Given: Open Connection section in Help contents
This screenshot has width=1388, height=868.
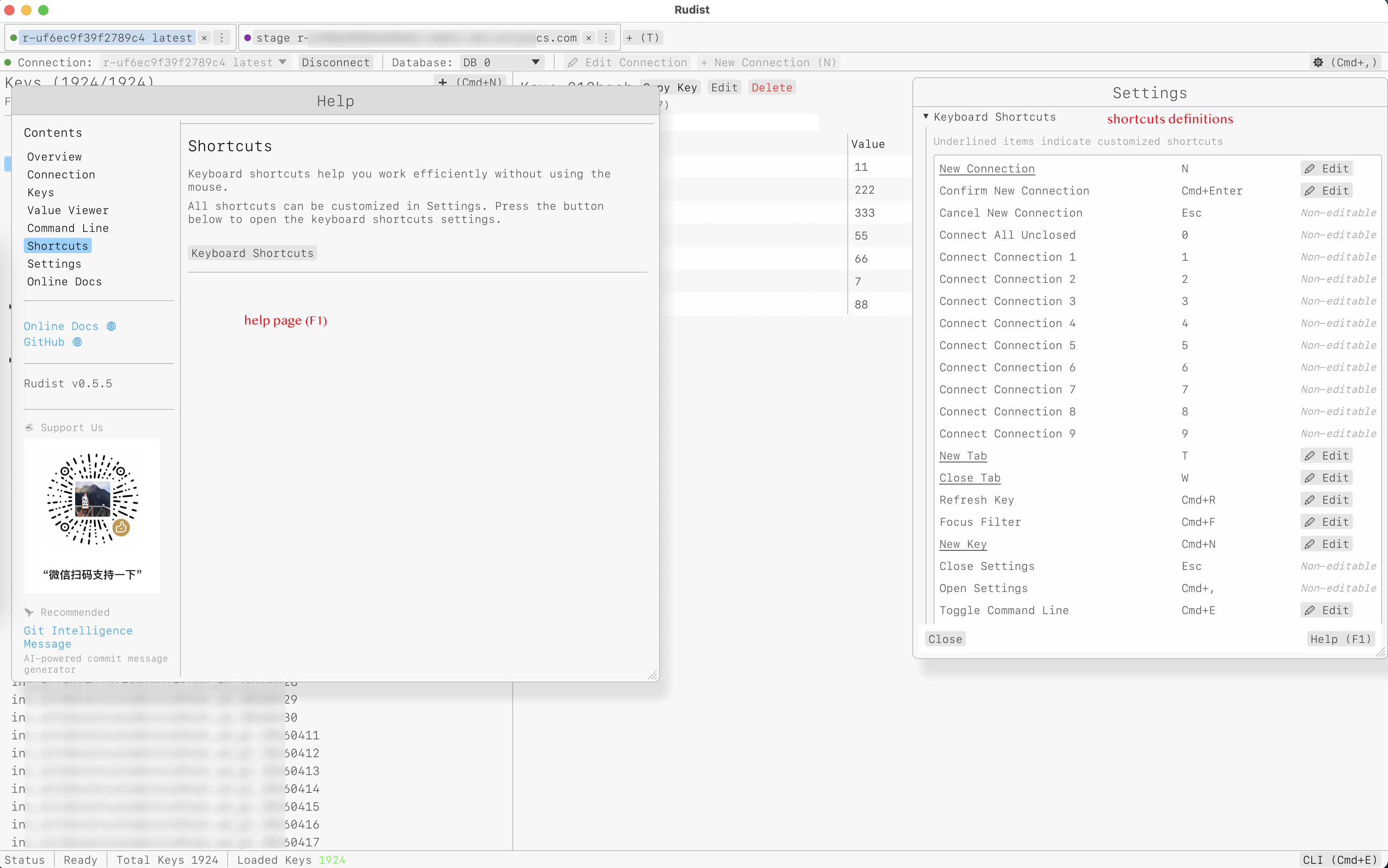Looking at the screenshot, I should (x=62, y=175).
